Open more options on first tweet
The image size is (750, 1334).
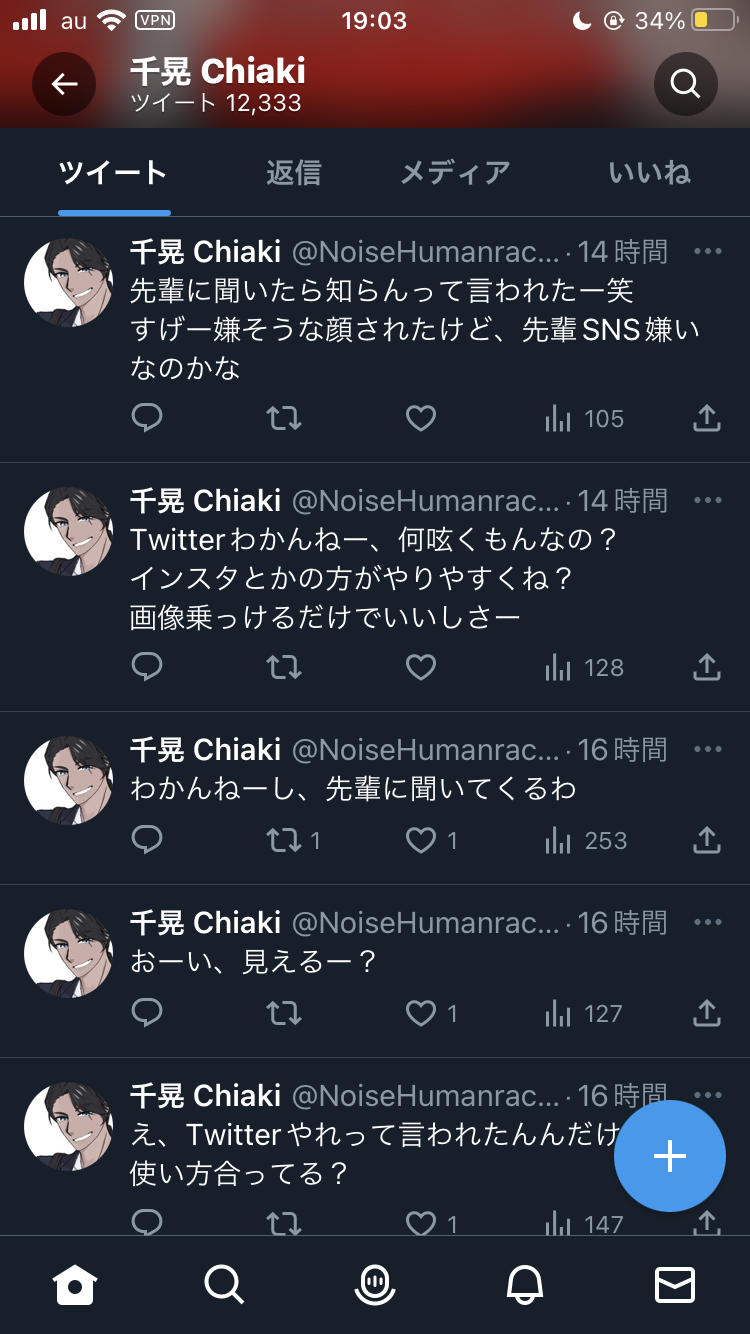(707, 251)
